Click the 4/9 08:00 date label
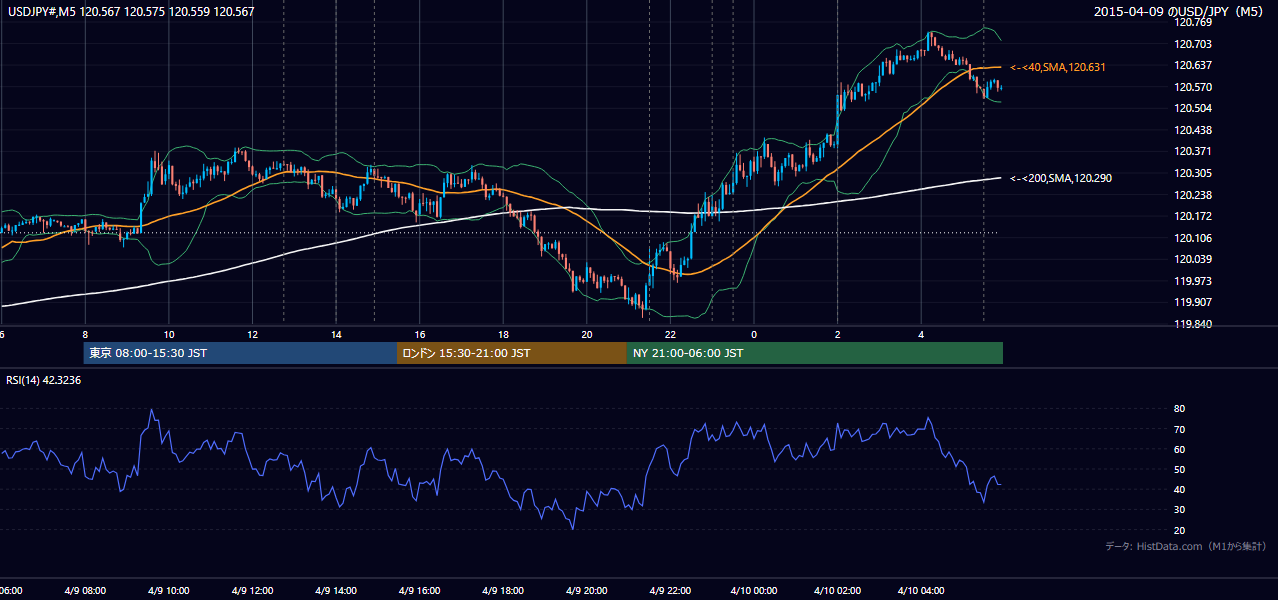Screen dimensions: 1278x600 (85, 590)
